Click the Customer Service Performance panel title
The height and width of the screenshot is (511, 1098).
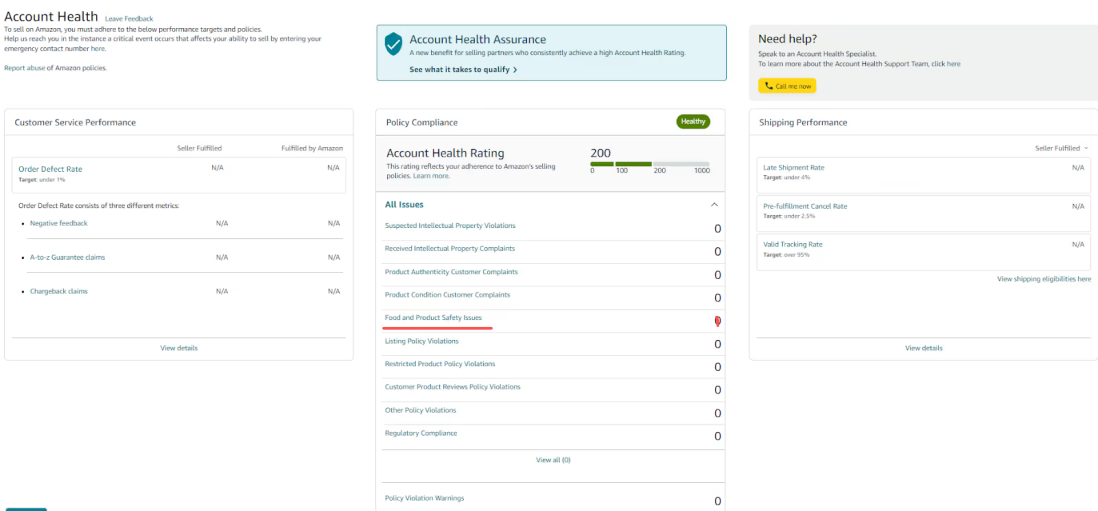(75, 122)
